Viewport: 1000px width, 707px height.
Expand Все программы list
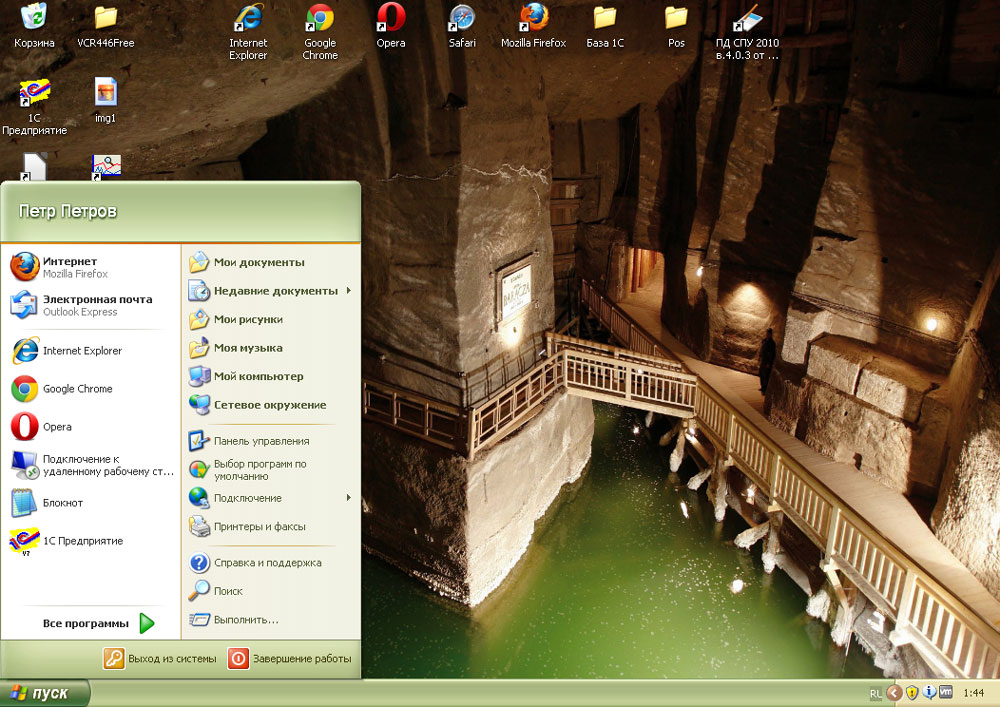coord(98,624)
